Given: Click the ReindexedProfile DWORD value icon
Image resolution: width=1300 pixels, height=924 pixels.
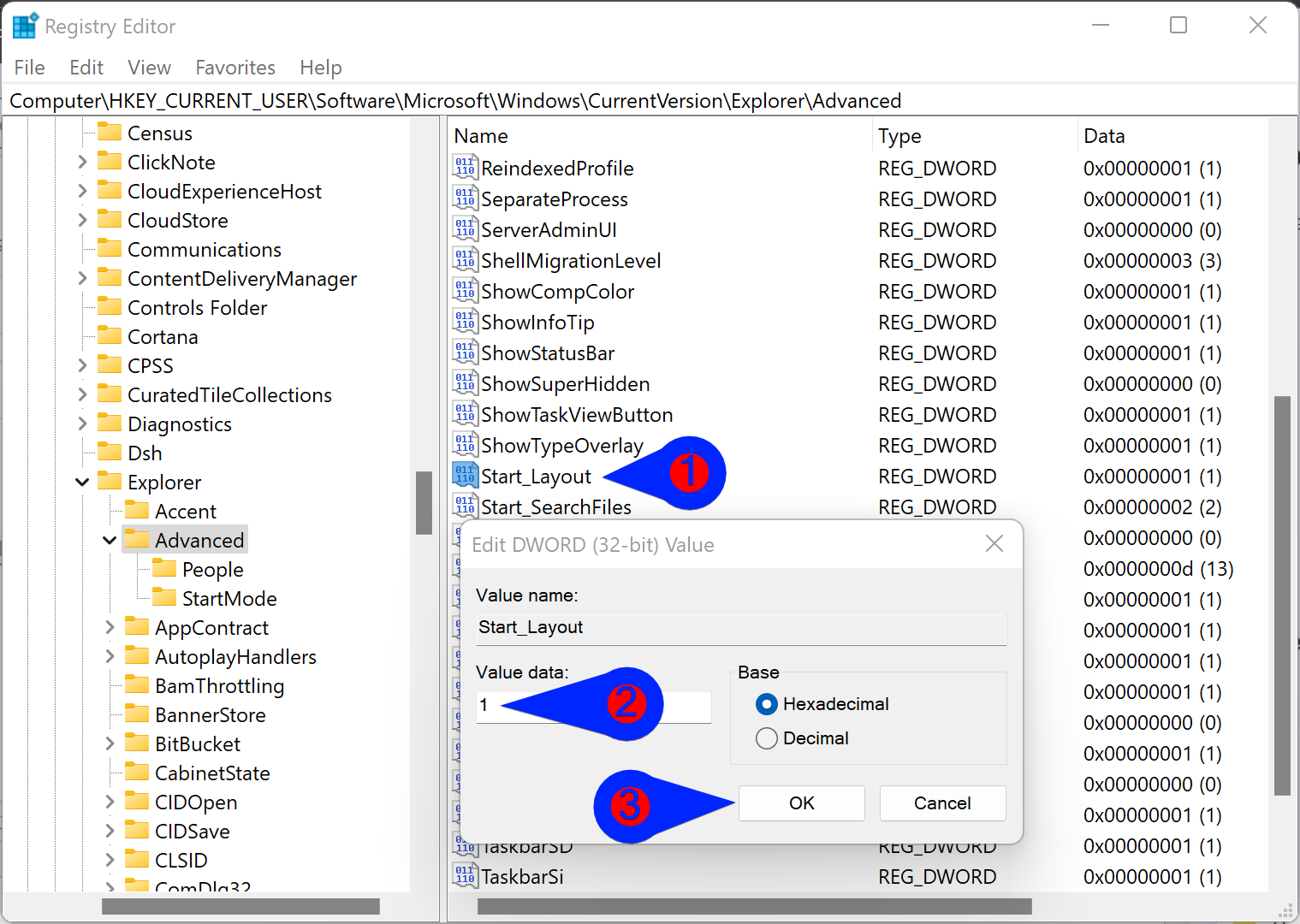Looking at the screenshot, I should click(x=465, y=167).
